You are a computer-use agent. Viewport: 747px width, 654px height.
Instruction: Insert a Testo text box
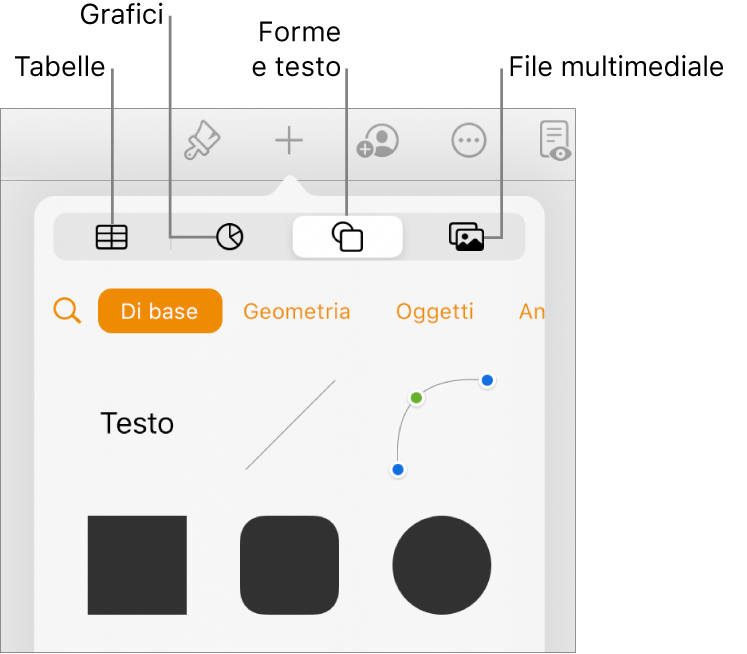pos(138,423)
